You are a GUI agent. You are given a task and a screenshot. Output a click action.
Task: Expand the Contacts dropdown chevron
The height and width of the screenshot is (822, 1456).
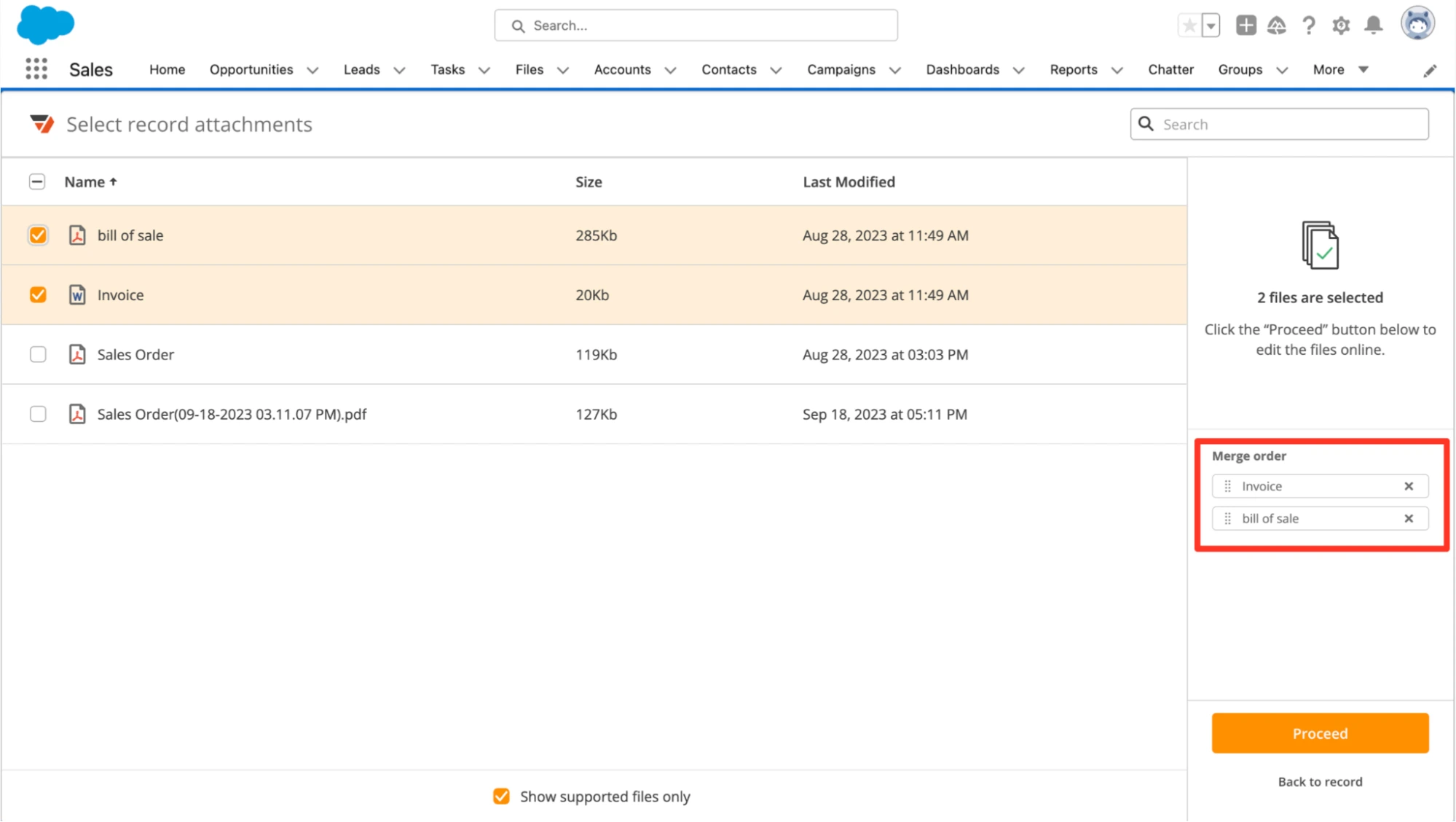776,71
